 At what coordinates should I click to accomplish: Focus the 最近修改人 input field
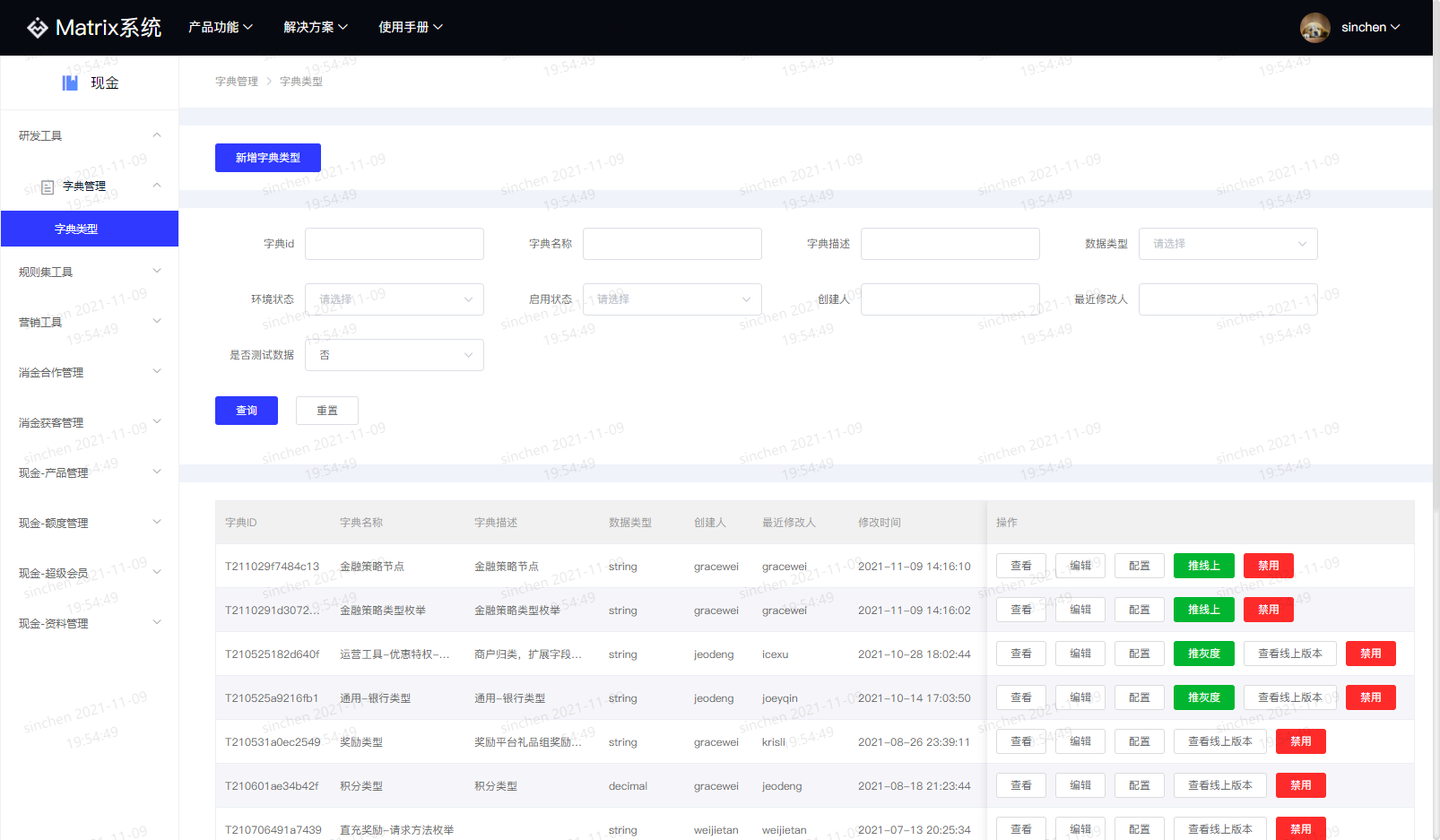click(x=1228, y=299)
